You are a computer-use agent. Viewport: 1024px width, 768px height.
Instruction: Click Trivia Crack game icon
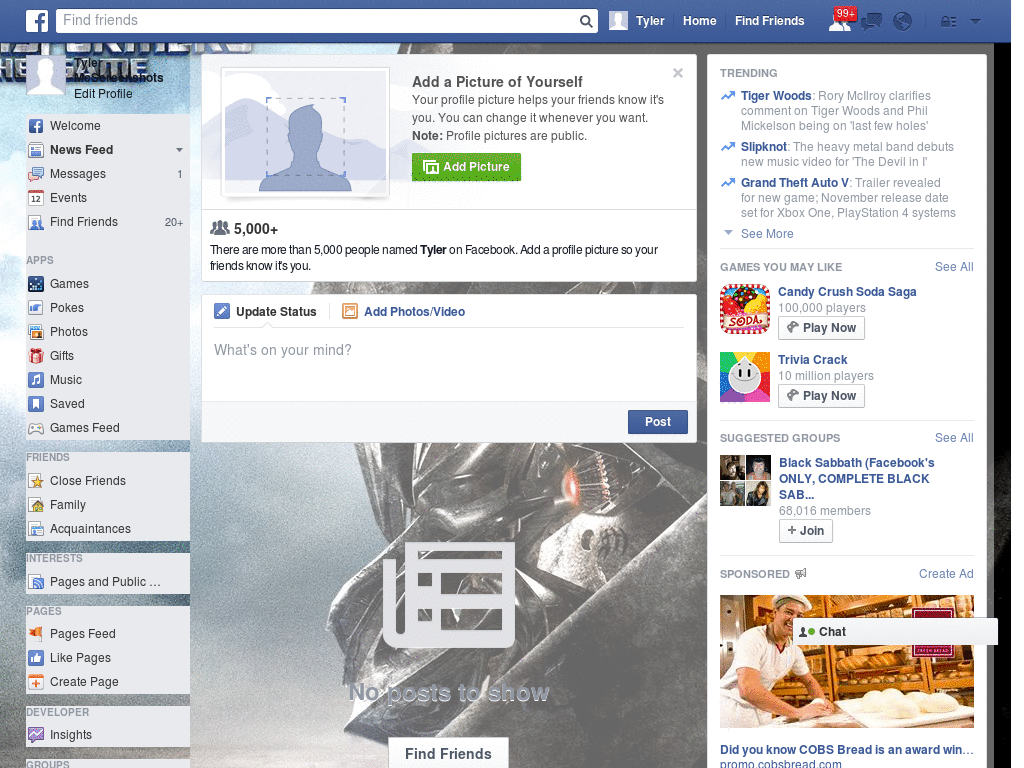click(744, 377)
